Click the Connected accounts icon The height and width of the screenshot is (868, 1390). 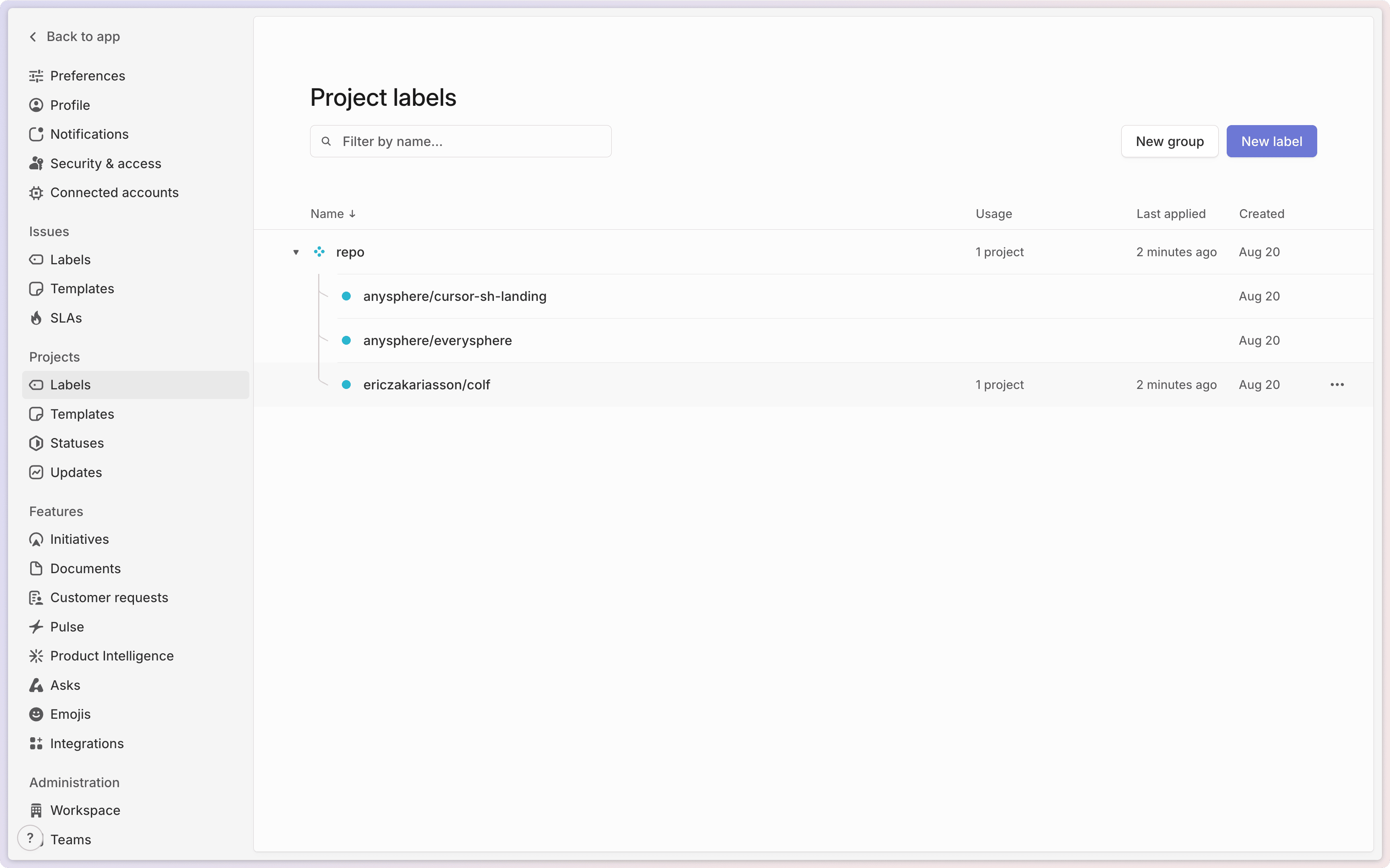coord(36,192)
